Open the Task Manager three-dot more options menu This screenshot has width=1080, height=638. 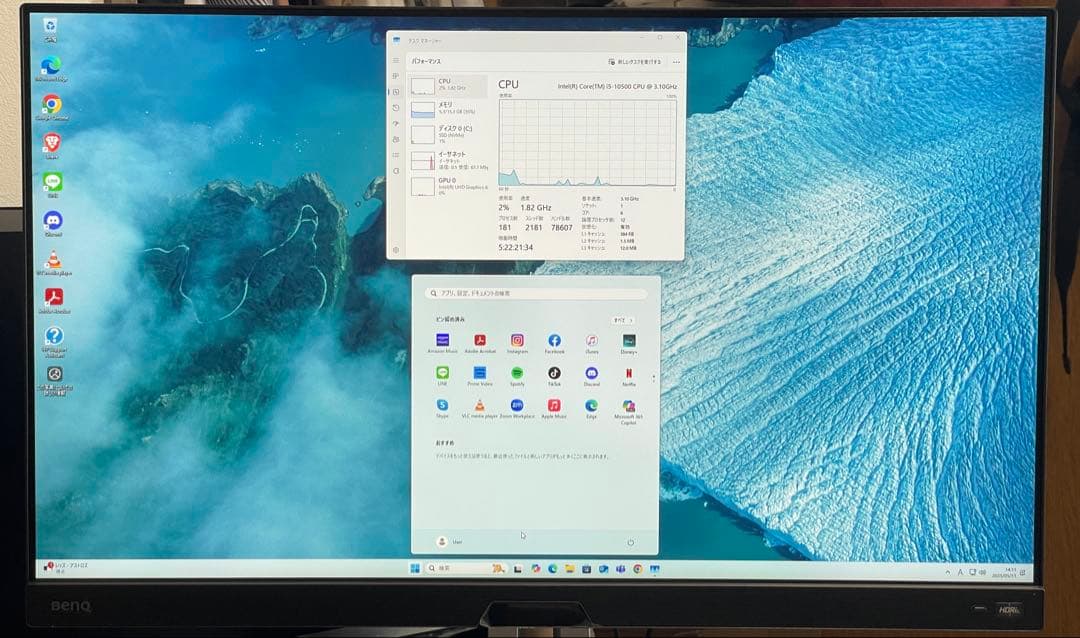click(676, 62)
